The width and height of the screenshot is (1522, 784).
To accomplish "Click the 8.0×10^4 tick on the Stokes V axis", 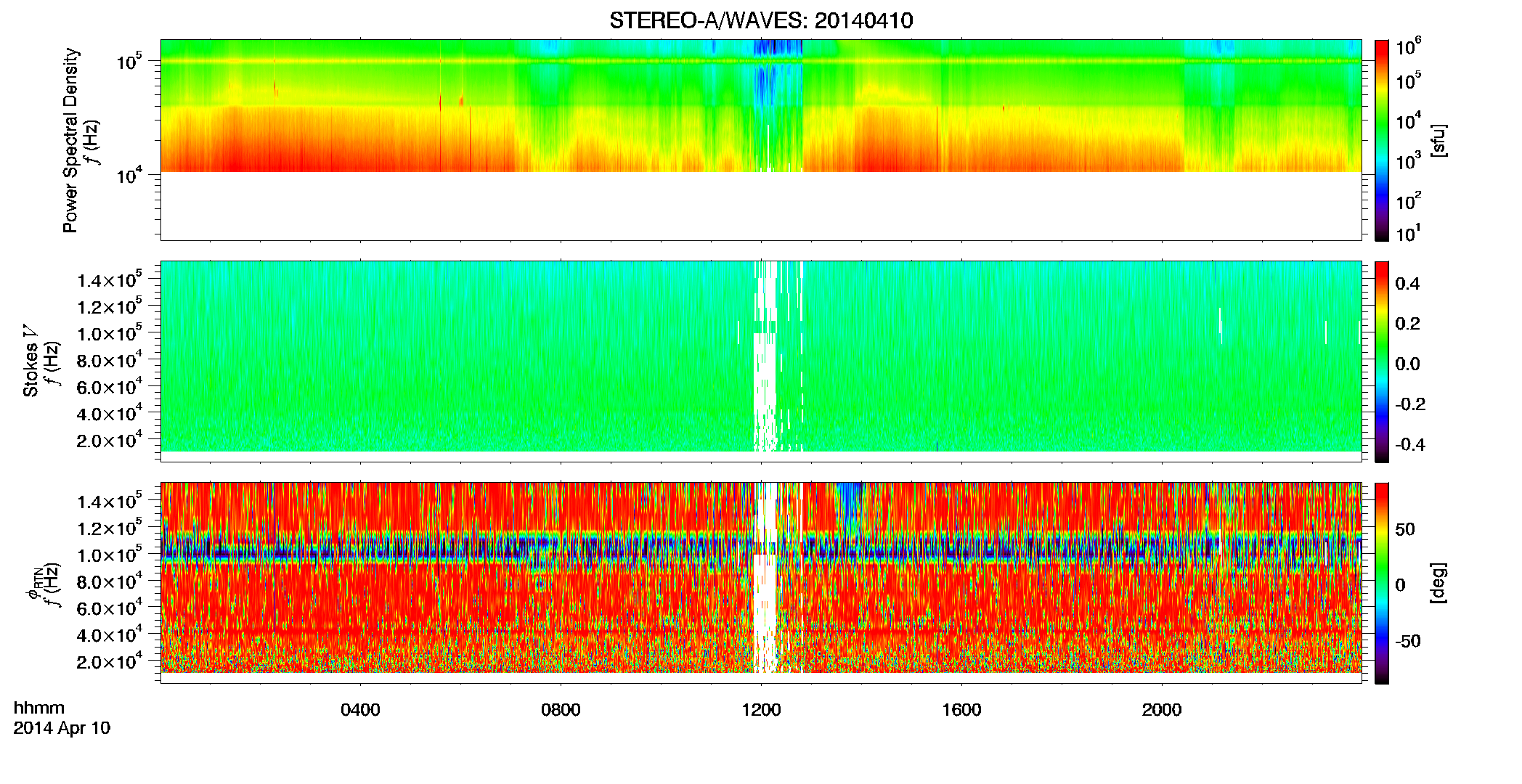I will pyautogui.click(x=110, y=359).
